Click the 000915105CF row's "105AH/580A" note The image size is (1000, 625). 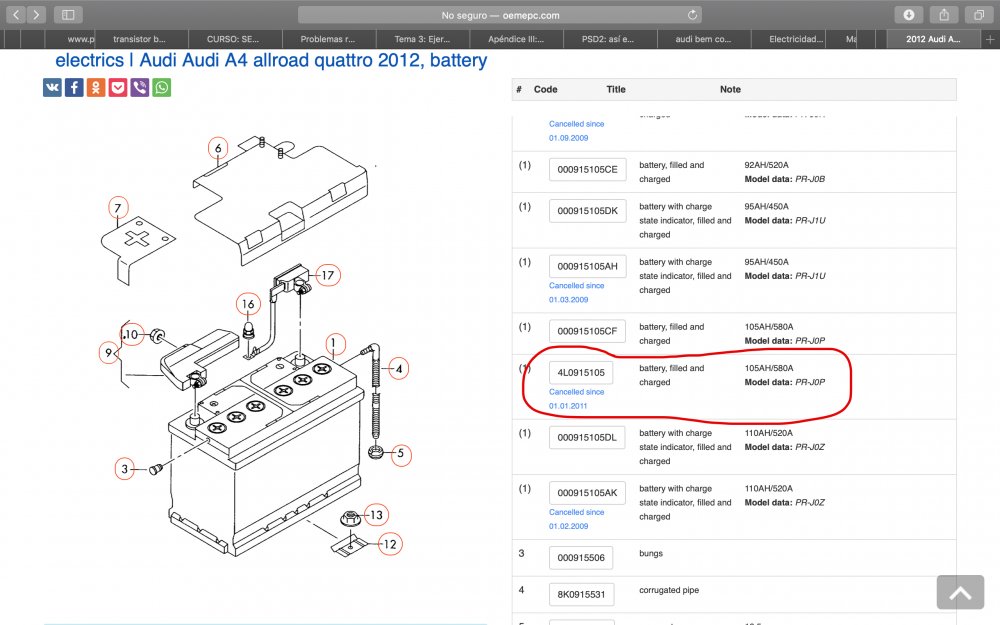tap(768, 327)
